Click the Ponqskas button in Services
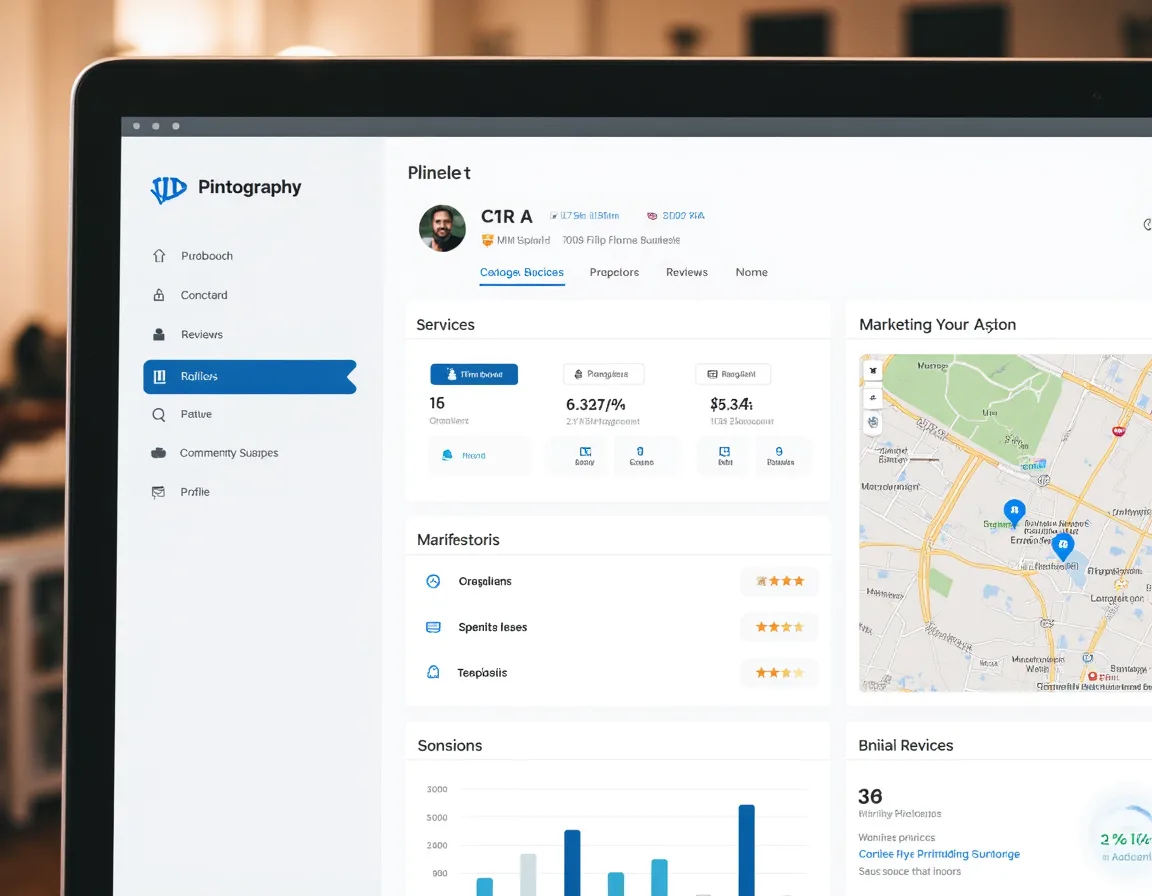The height and width of the screenshot is (896, 1152). pos(603,374)
